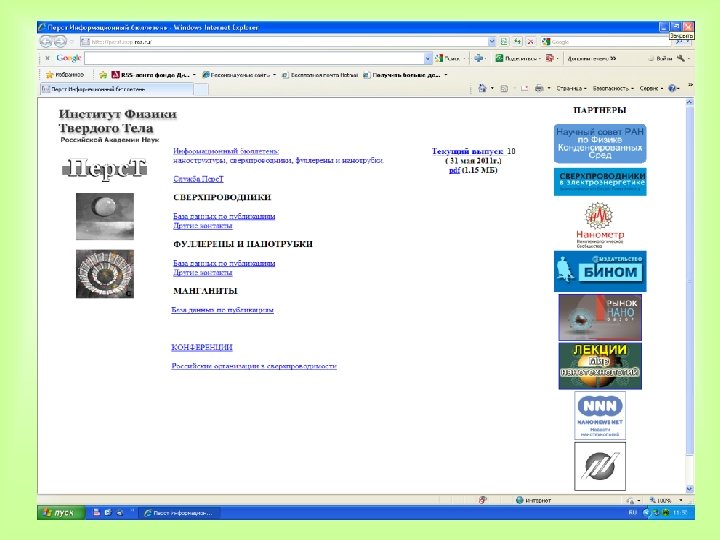720x540 pixels.
Task: Click the levitating magnet superconductor image
Action: click(105, 216)
